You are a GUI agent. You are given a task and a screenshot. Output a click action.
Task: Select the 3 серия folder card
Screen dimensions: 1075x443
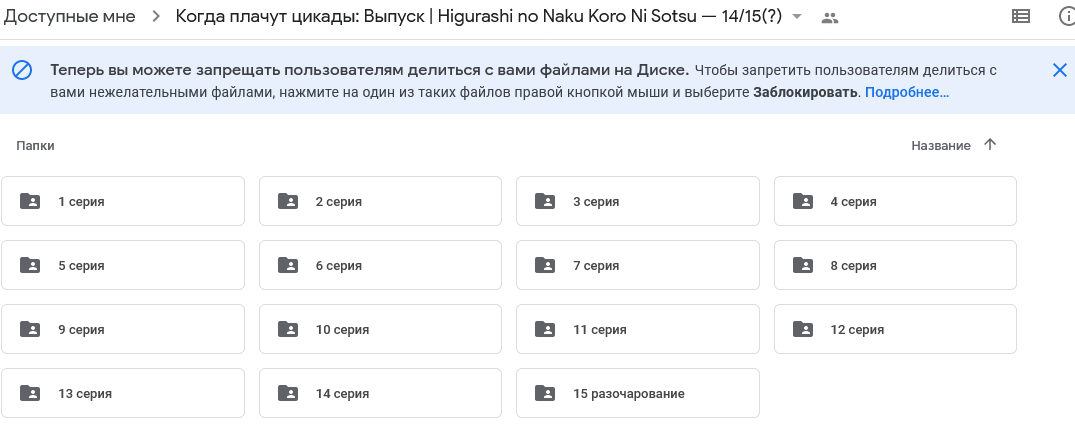638,201
